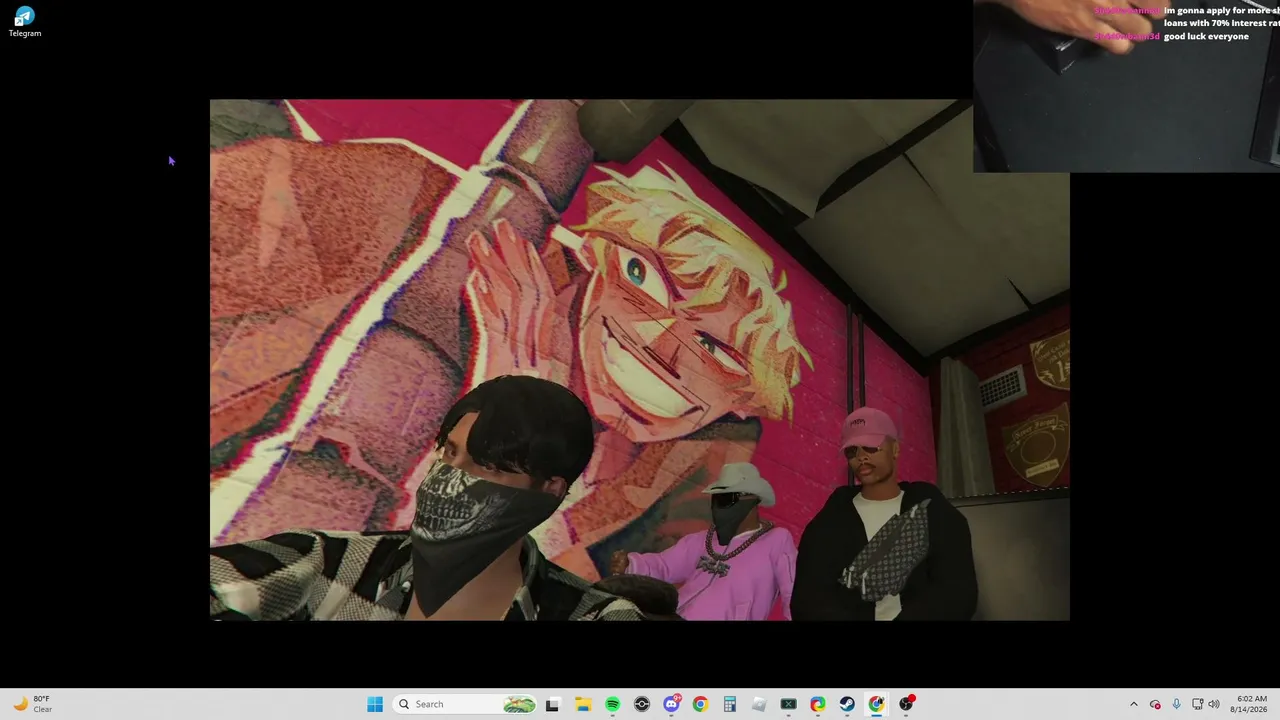Image resolution: width=1280 pixels, height=720 pixels.
Task: Open the Telegram desktop shortcut
Action: click(x=25, y=22)
